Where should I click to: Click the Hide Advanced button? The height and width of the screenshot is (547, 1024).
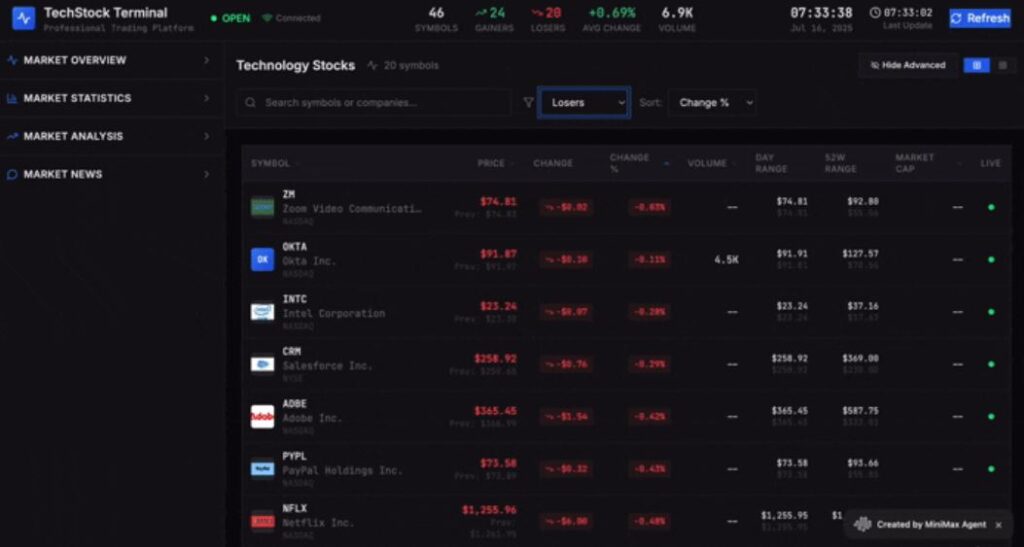[x=908, y=65]
